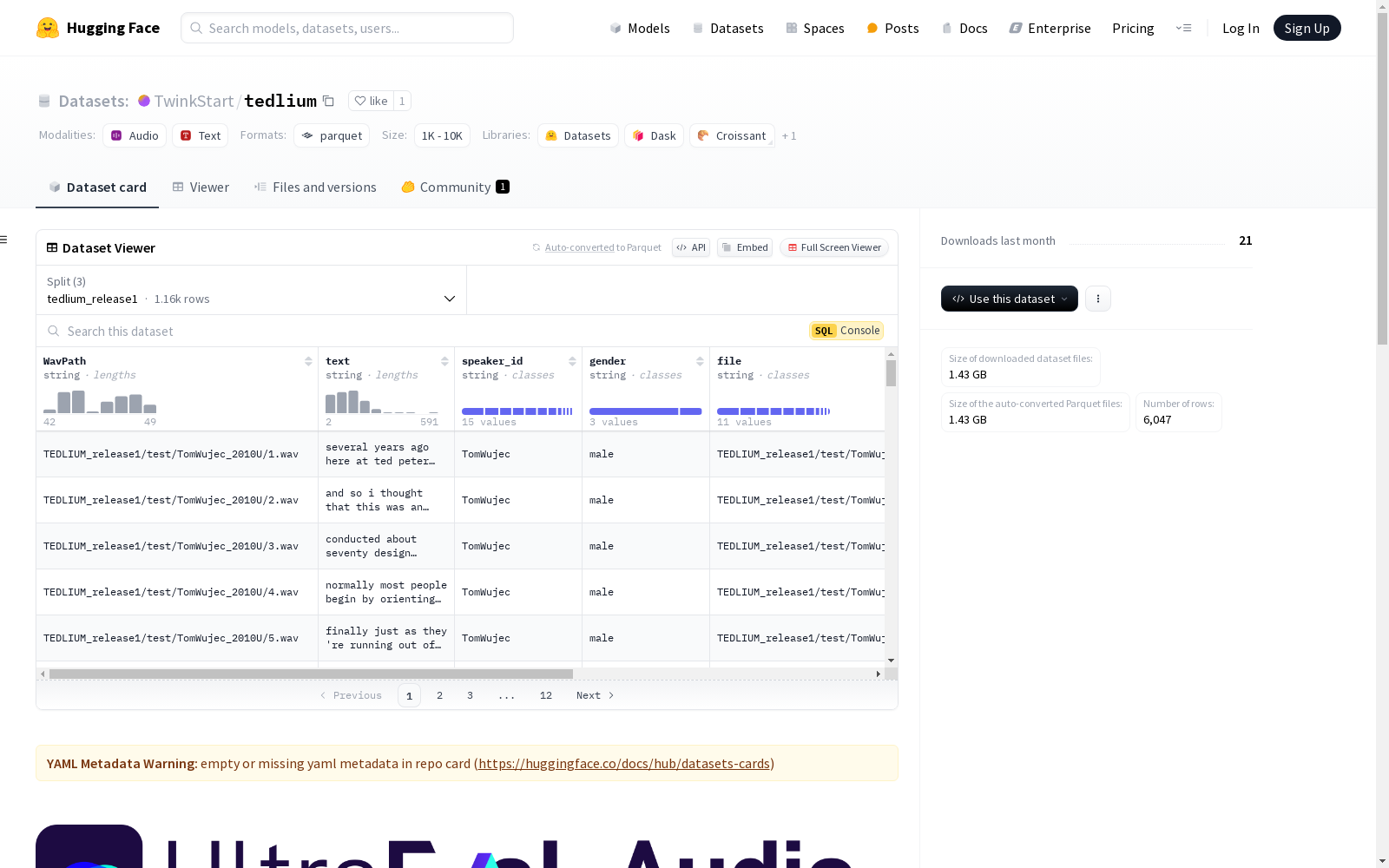Open Enterprise in the top navigation
Screen dimensions: 1389x868
[1050, 28]
